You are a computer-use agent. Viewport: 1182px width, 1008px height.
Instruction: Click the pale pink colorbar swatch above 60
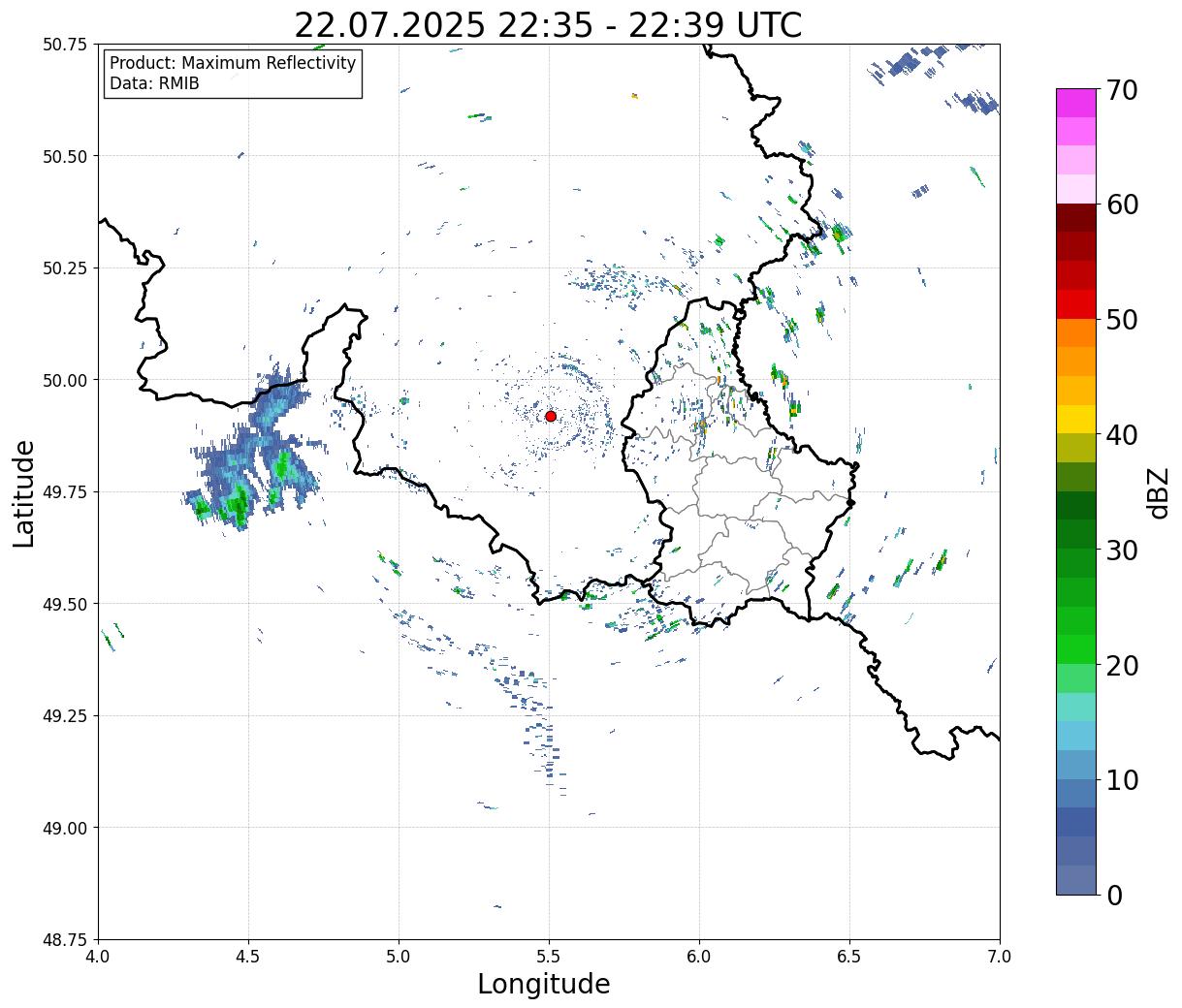(1076, 189)
